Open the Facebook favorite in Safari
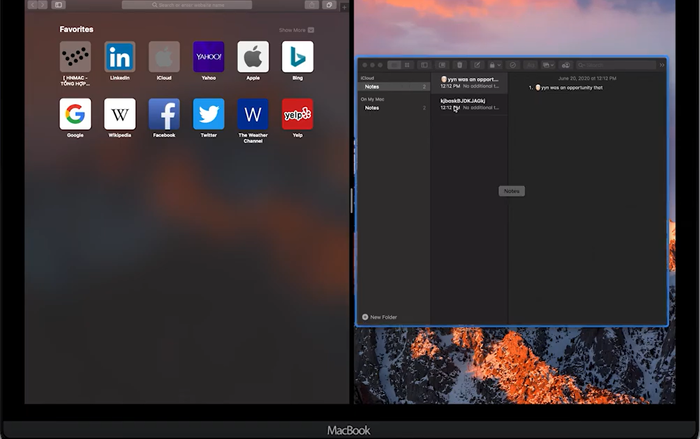700x439 pixels. [164, 114]
